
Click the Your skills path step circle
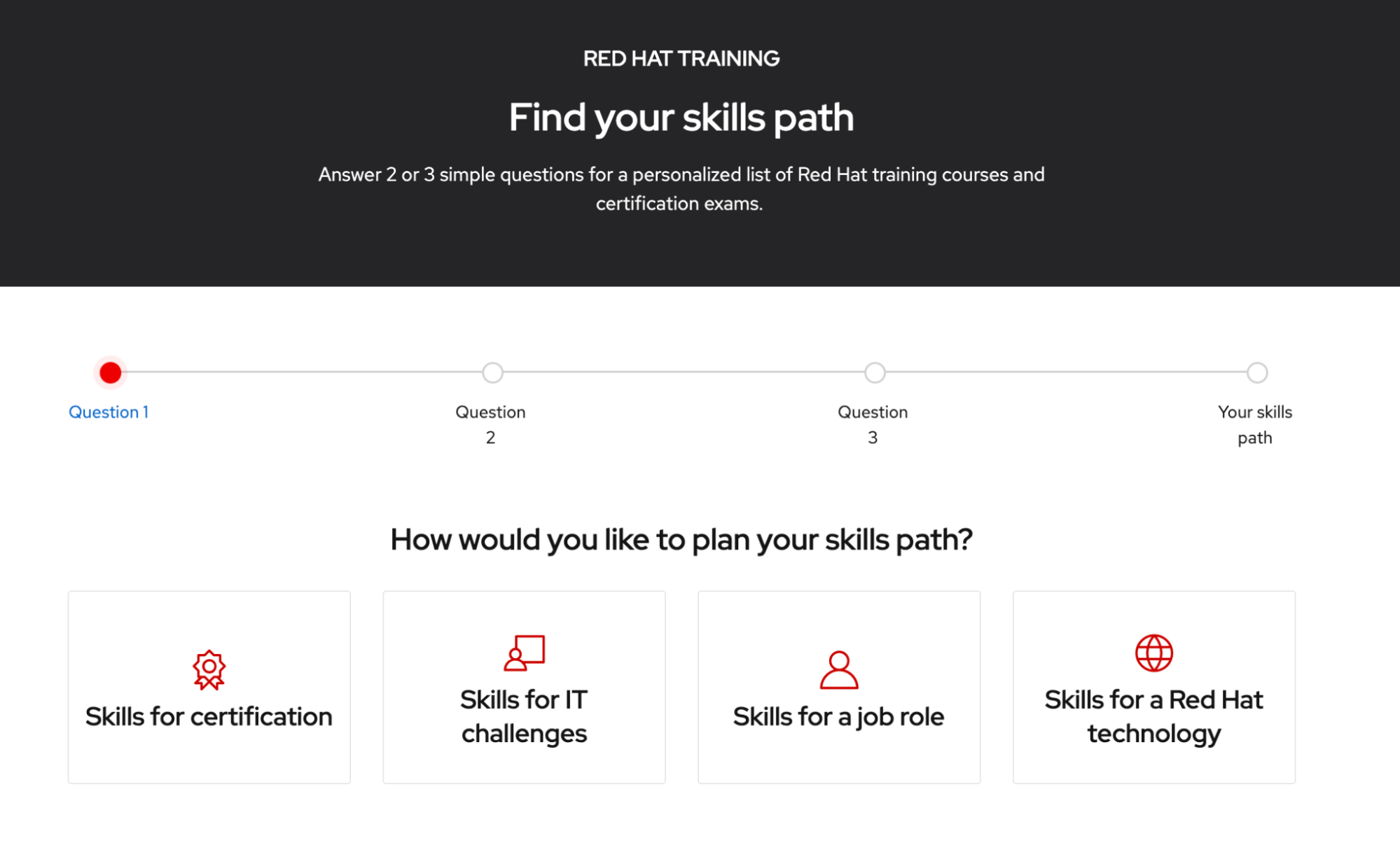[1257, 372]
